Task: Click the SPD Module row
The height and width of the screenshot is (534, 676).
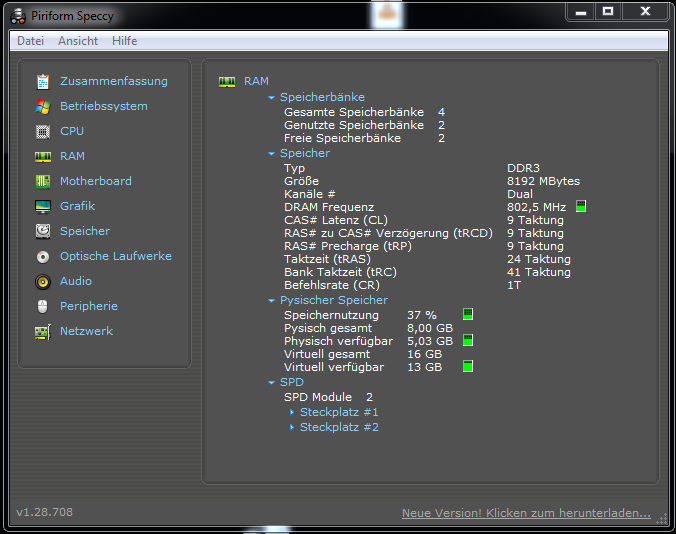Action: pyautogui.click(x=329, y=397)
